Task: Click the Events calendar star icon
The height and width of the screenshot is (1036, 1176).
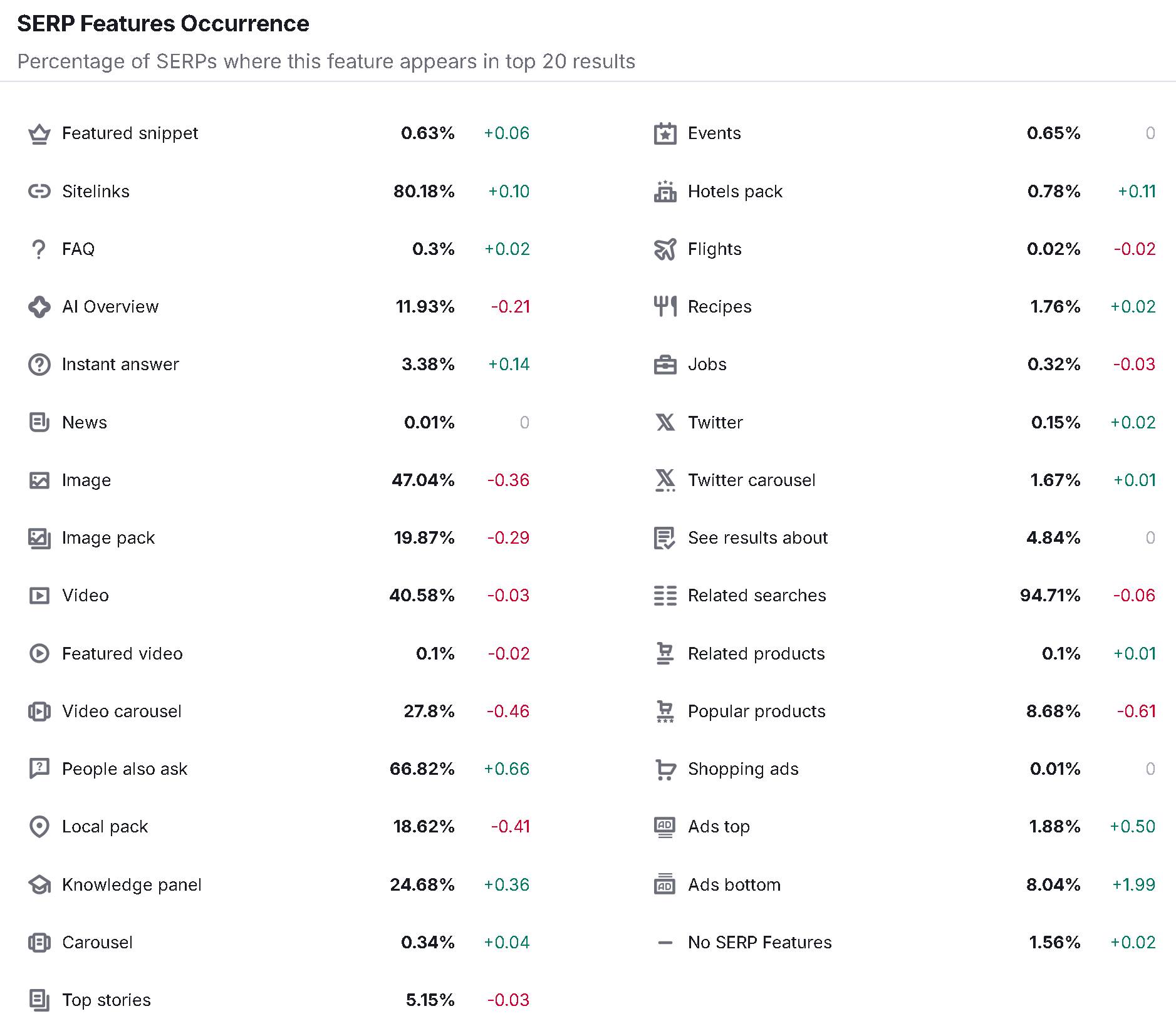Action: (x=665, y=133)
